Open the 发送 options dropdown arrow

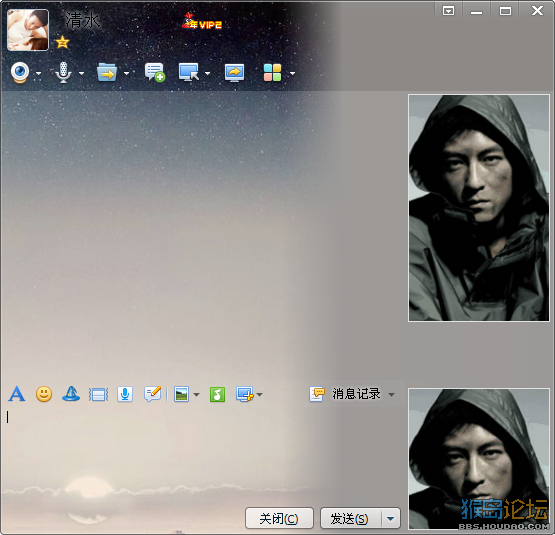tap(391, 519)
